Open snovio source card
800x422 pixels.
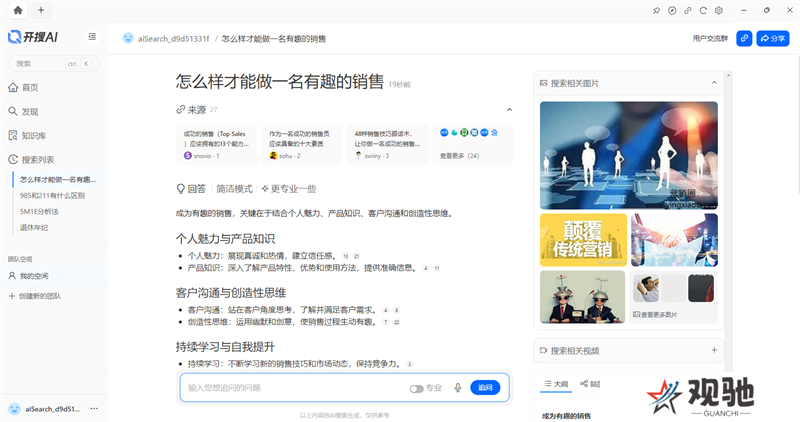(216, 144)
